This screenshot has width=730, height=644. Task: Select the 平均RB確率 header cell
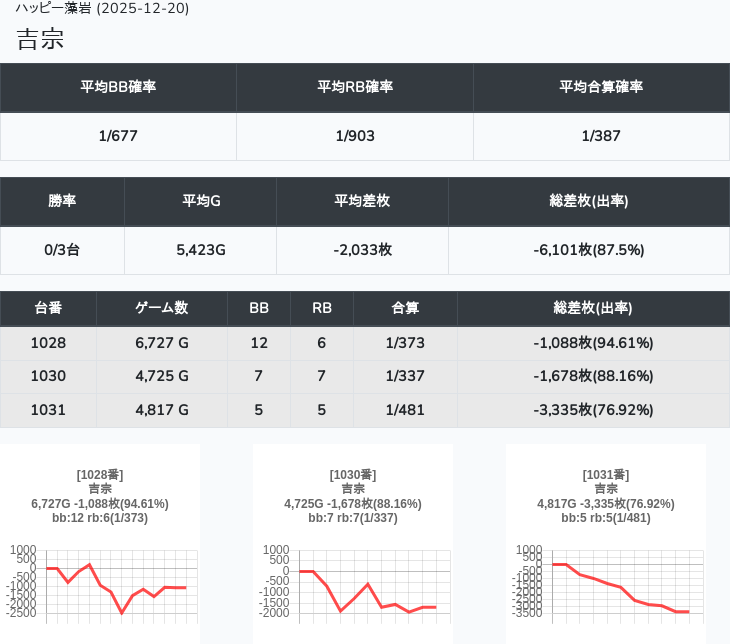[x=355, y=87]
